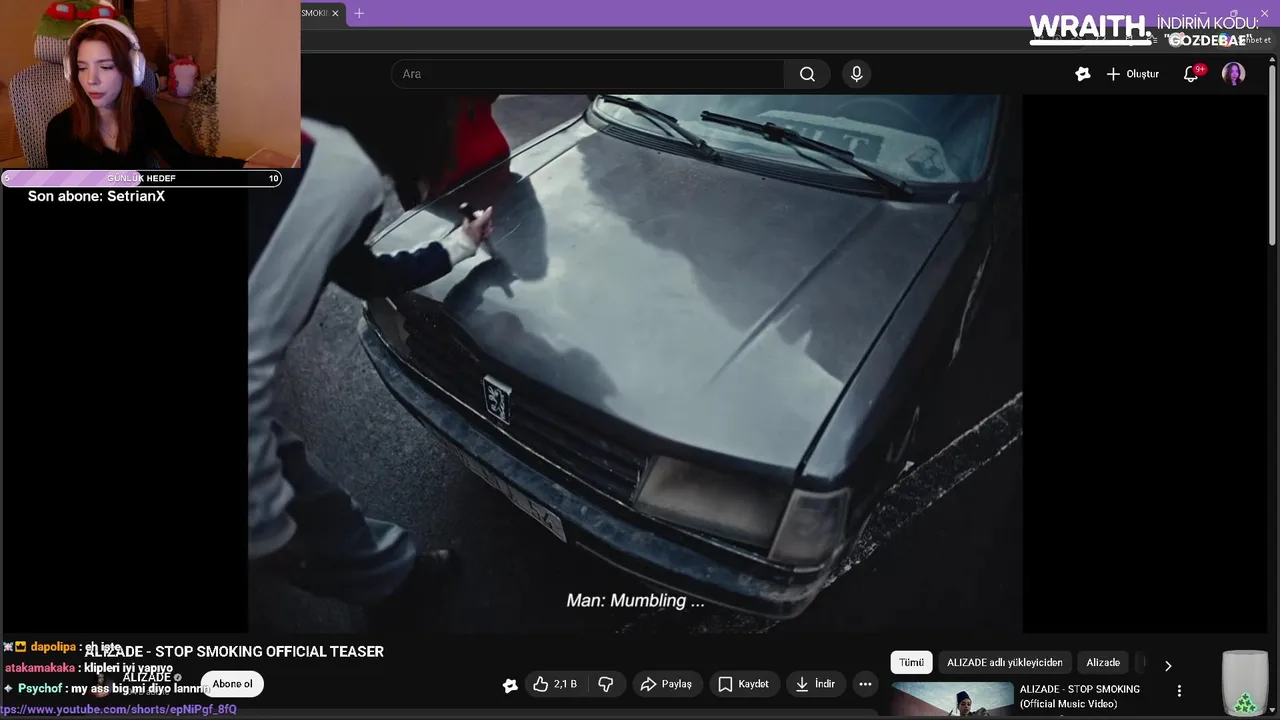Click the GÜNLÜK HEDEF progress bar
Viewport: 1280px width, 720px height.
141,178
